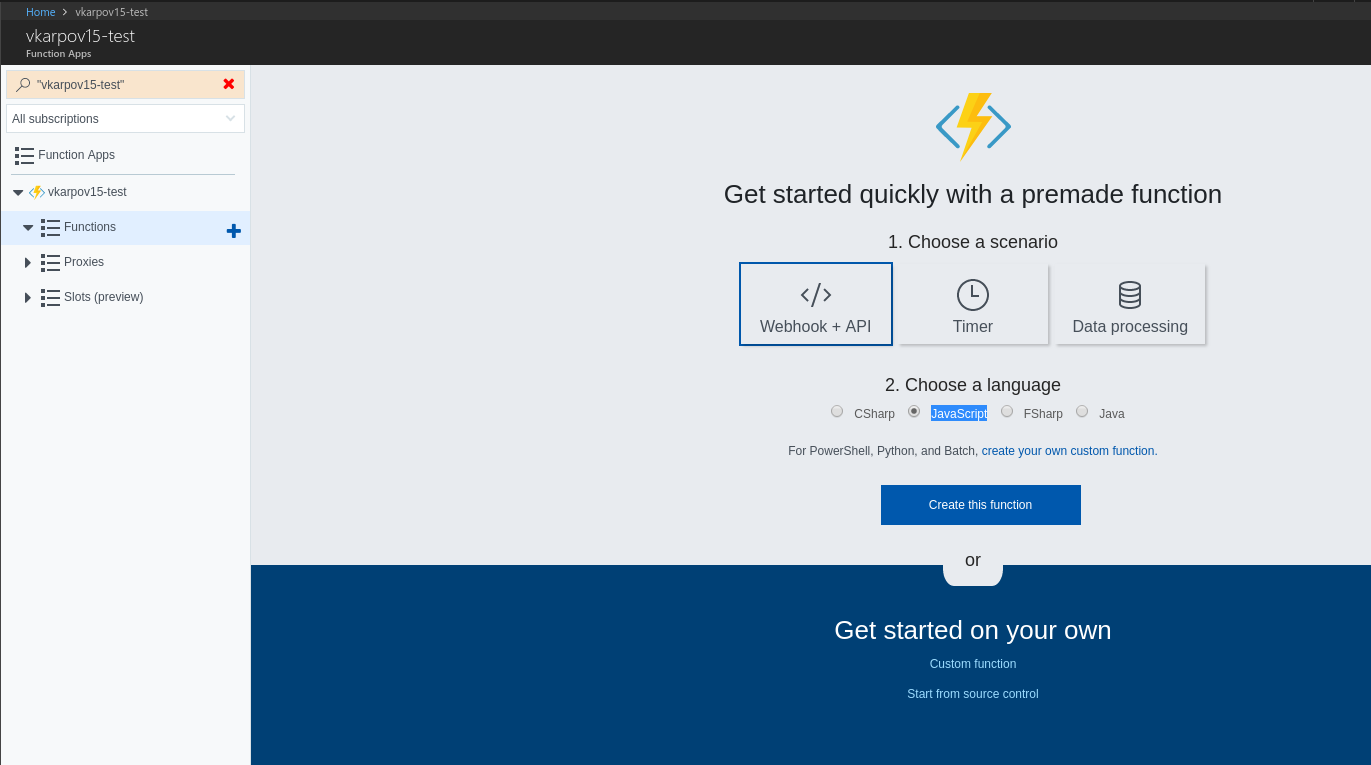Image resolution: width=1371 pixels, height=765 pixels.
Task: Click the magnifier search icon
Action: (x=23, y=85)
